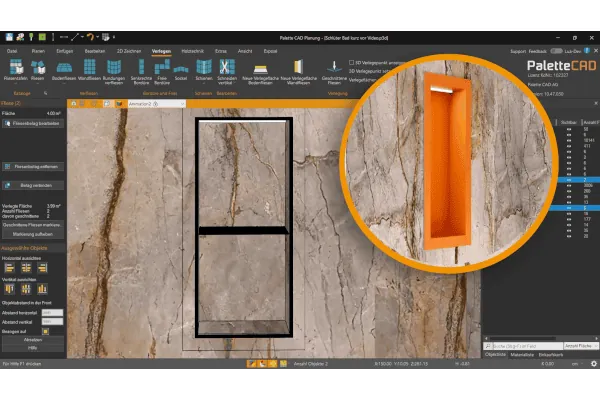Open the Heiztechnik ribbon tab
Viewport: 600px width, 400px height.
192,51
